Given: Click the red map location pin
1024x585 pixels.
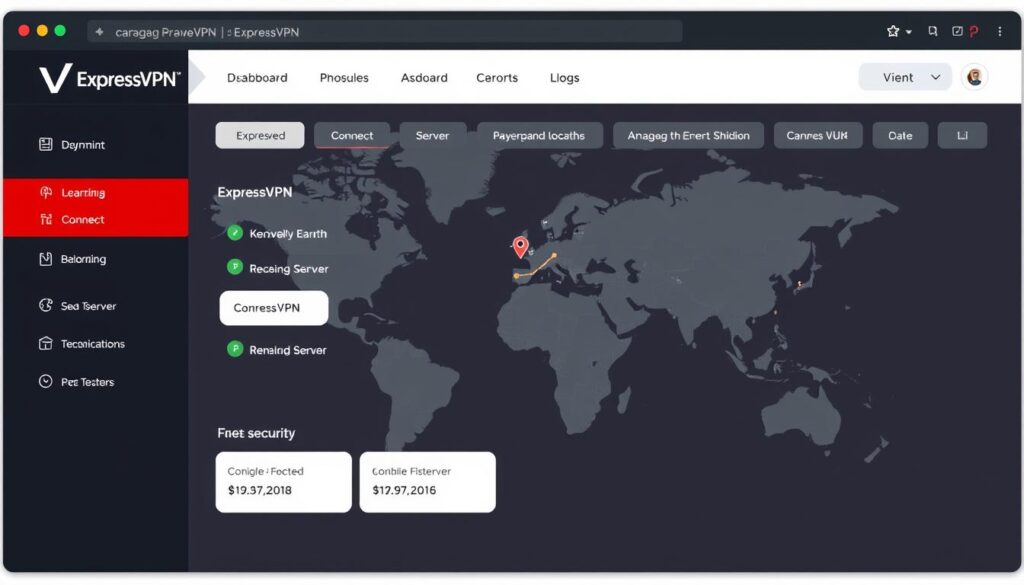Looking at the screenshot, I should click(520, 246).
